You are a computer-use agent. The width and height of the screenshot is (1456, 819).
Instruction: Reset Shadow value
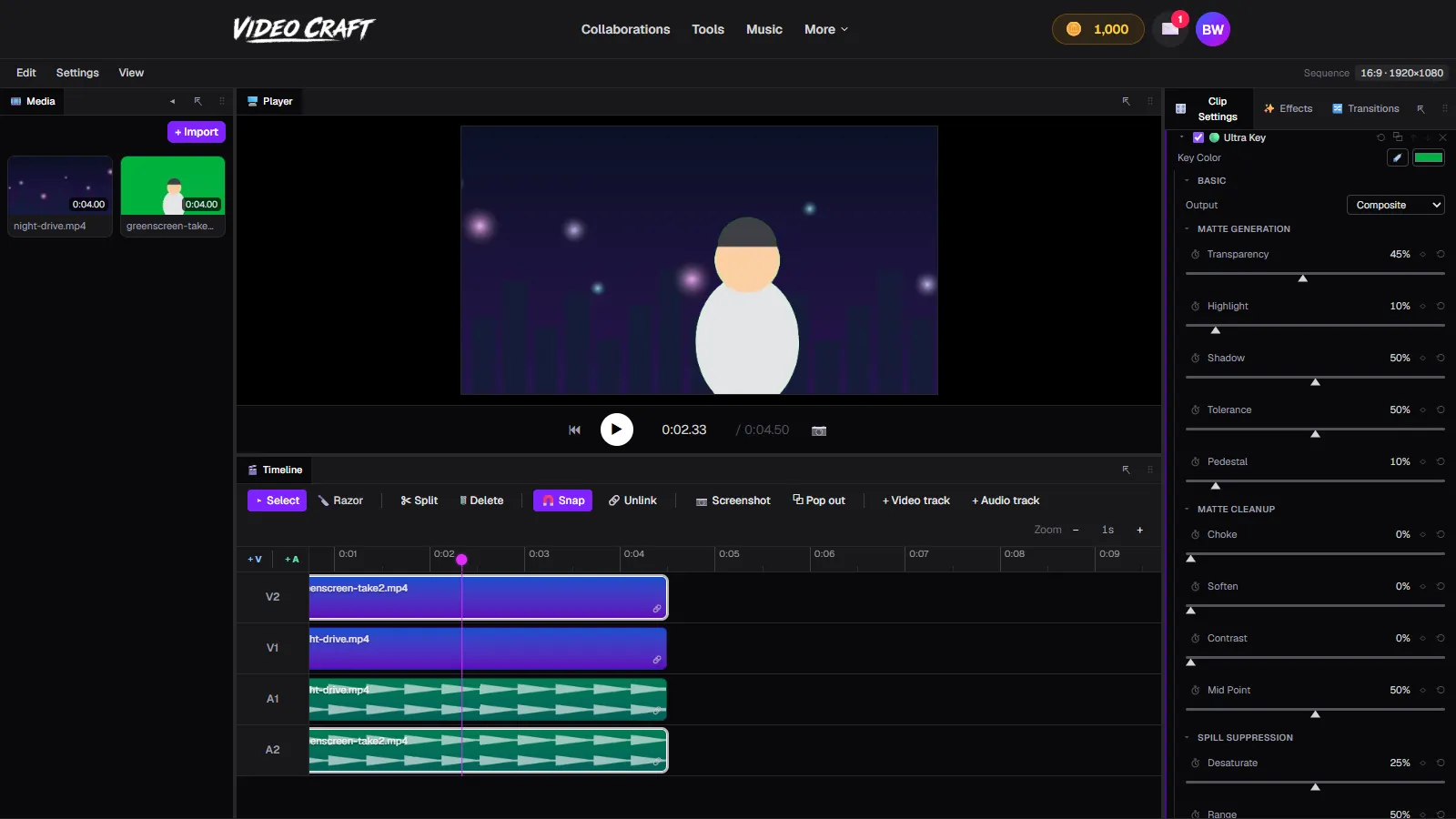click(x=1441, y=359)
